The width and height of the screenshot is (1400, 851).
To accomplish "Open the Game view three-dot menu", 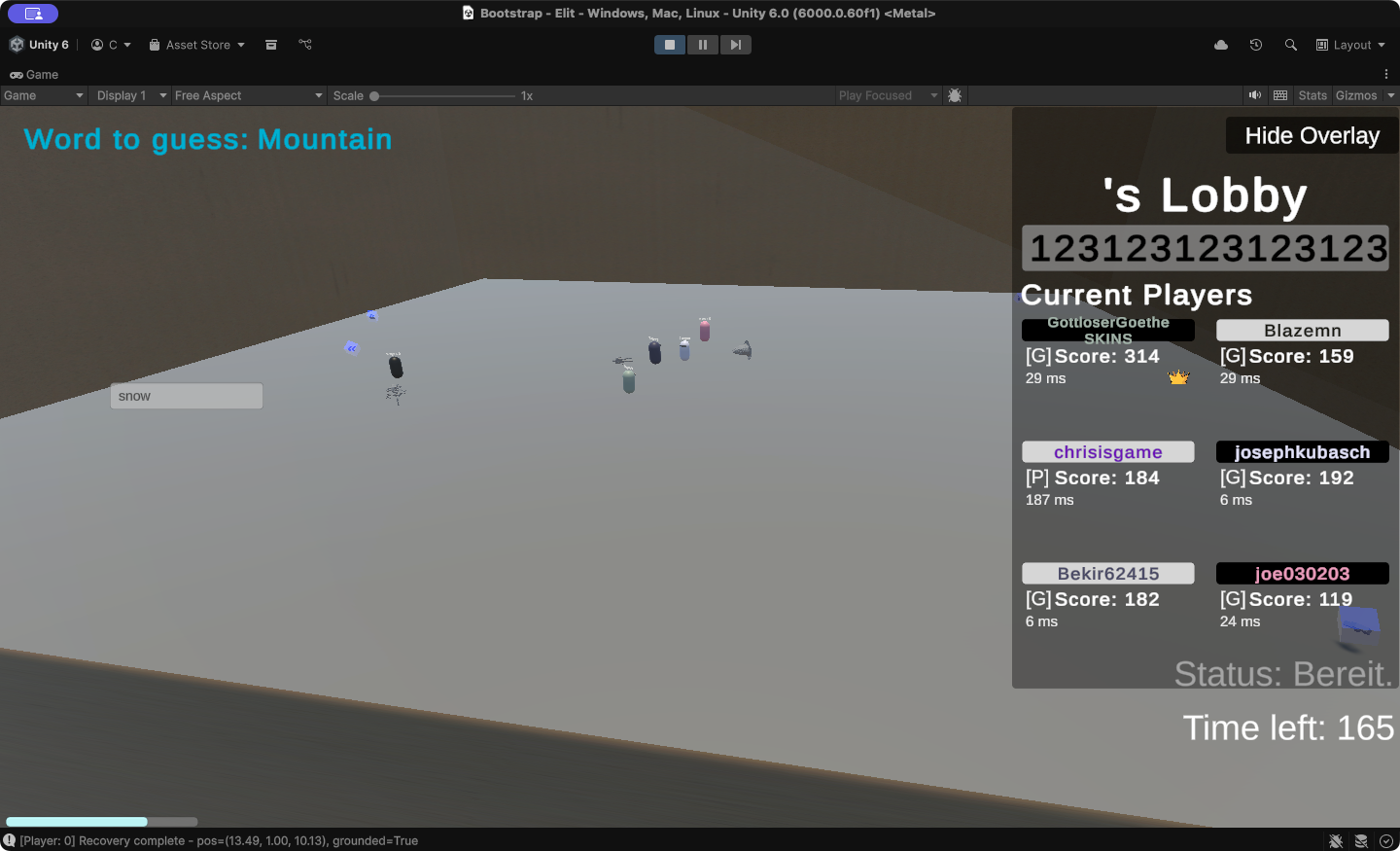I will tap(1386, 74).
